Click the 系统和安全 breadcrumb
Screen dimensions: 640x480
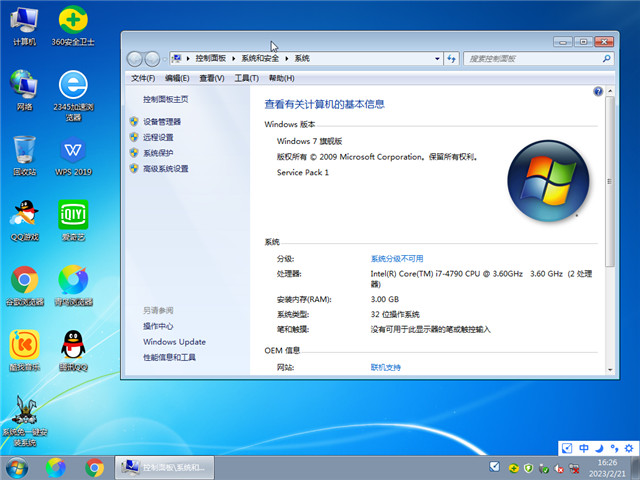tap(260, 58)
